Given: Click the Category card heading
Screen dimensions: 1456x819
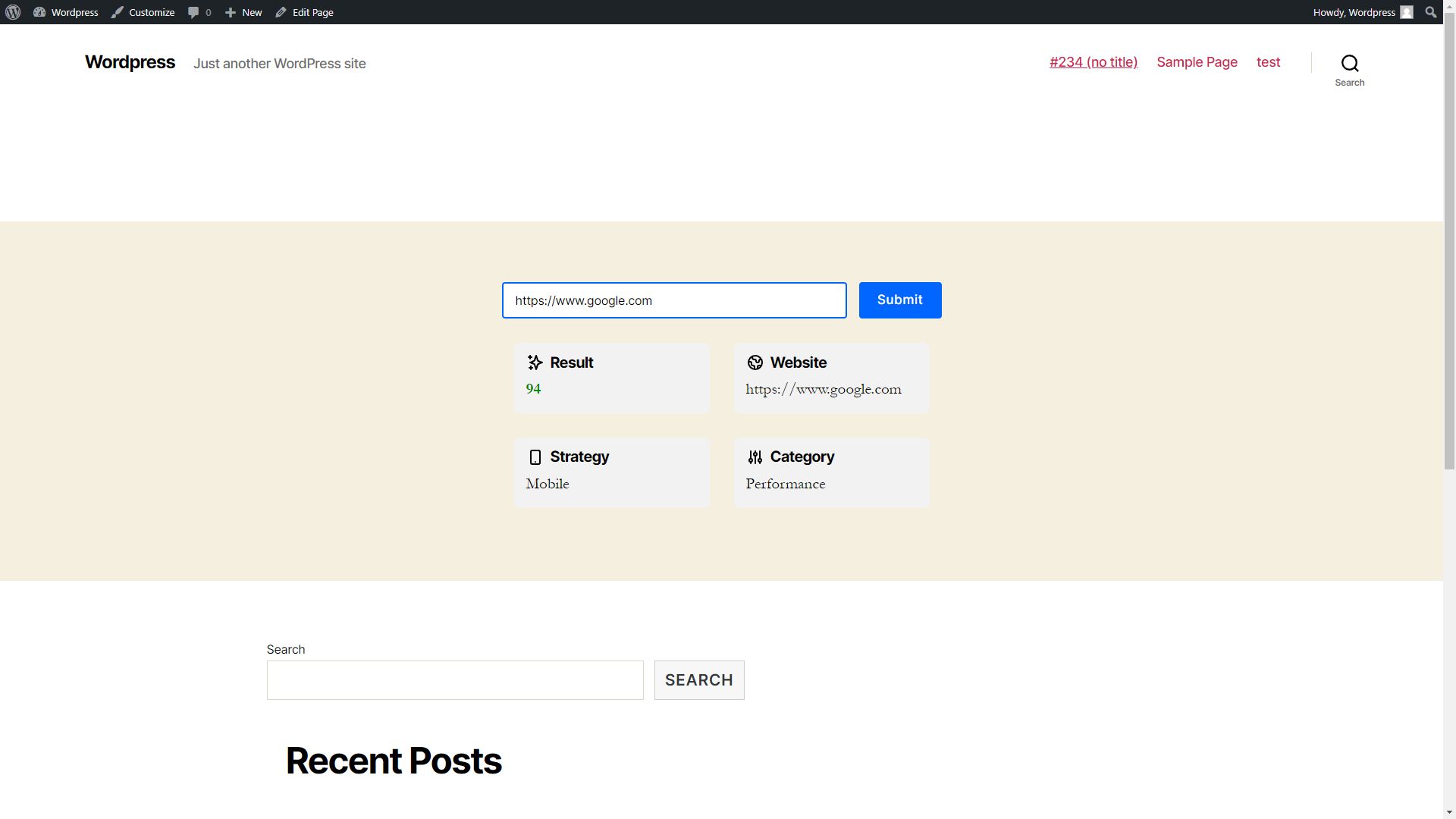Looking at the screenshot, I should tap(802, 457).
